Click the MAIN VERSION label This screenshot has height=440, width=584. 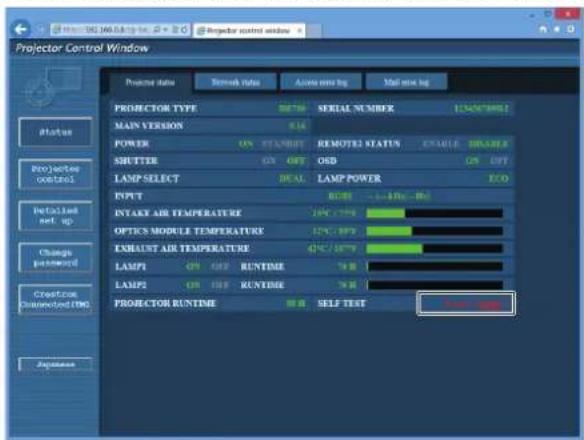(x=149, y=126)
